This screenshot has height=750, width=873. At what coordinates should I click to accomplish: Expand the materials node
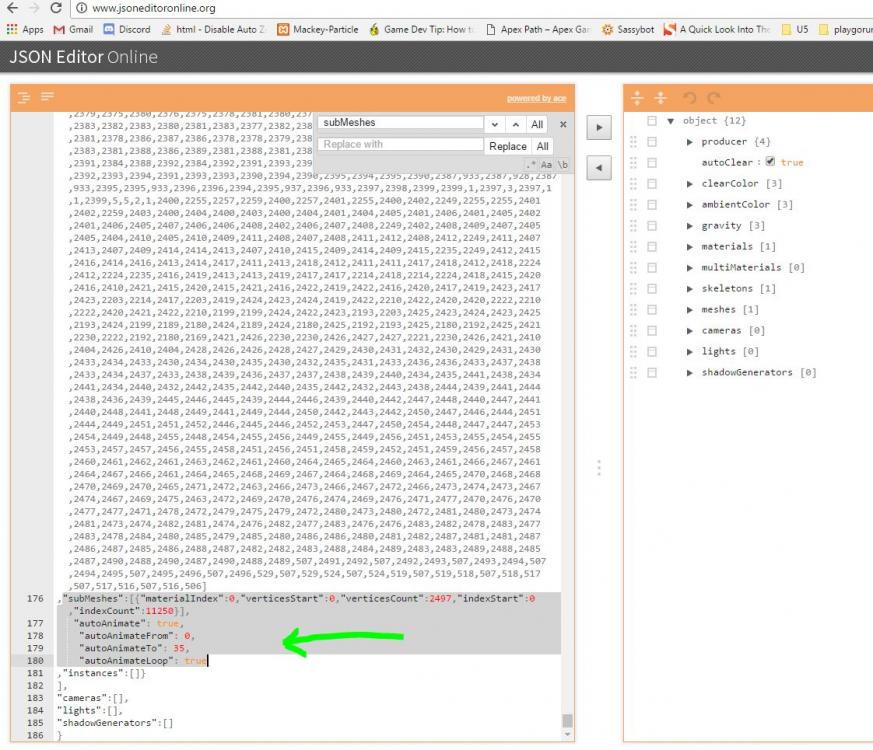click(x=690, y=247)
